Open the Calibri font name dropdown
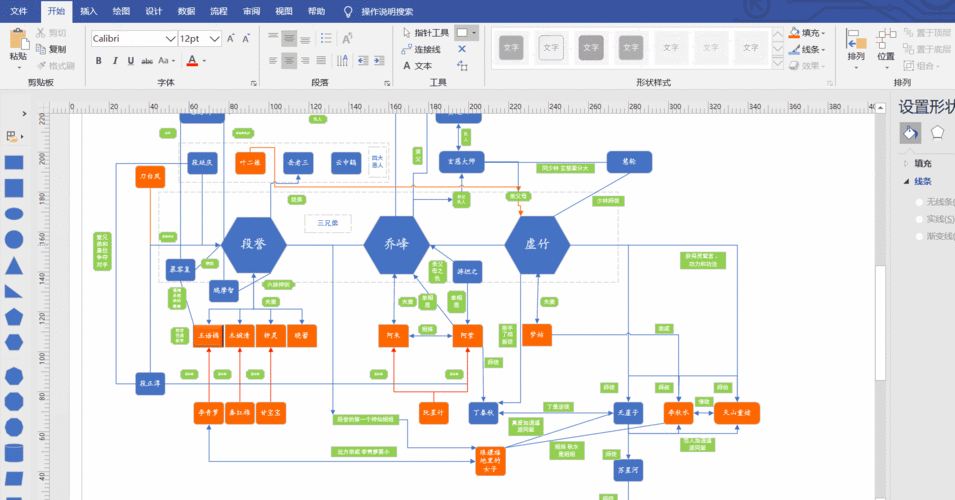Image resolution: width=955 pixels, height=500 pixels. pos(170,38)
